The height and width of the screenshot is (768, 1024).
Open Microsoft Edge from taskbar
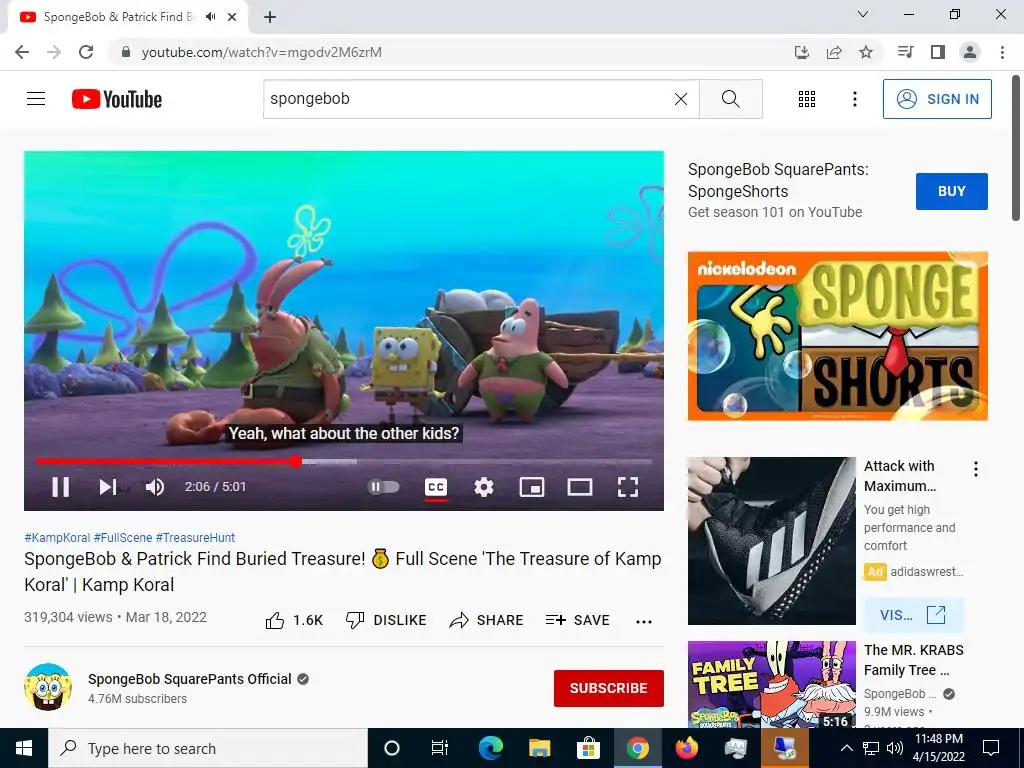pyautogui.click(x=490, y=748)
